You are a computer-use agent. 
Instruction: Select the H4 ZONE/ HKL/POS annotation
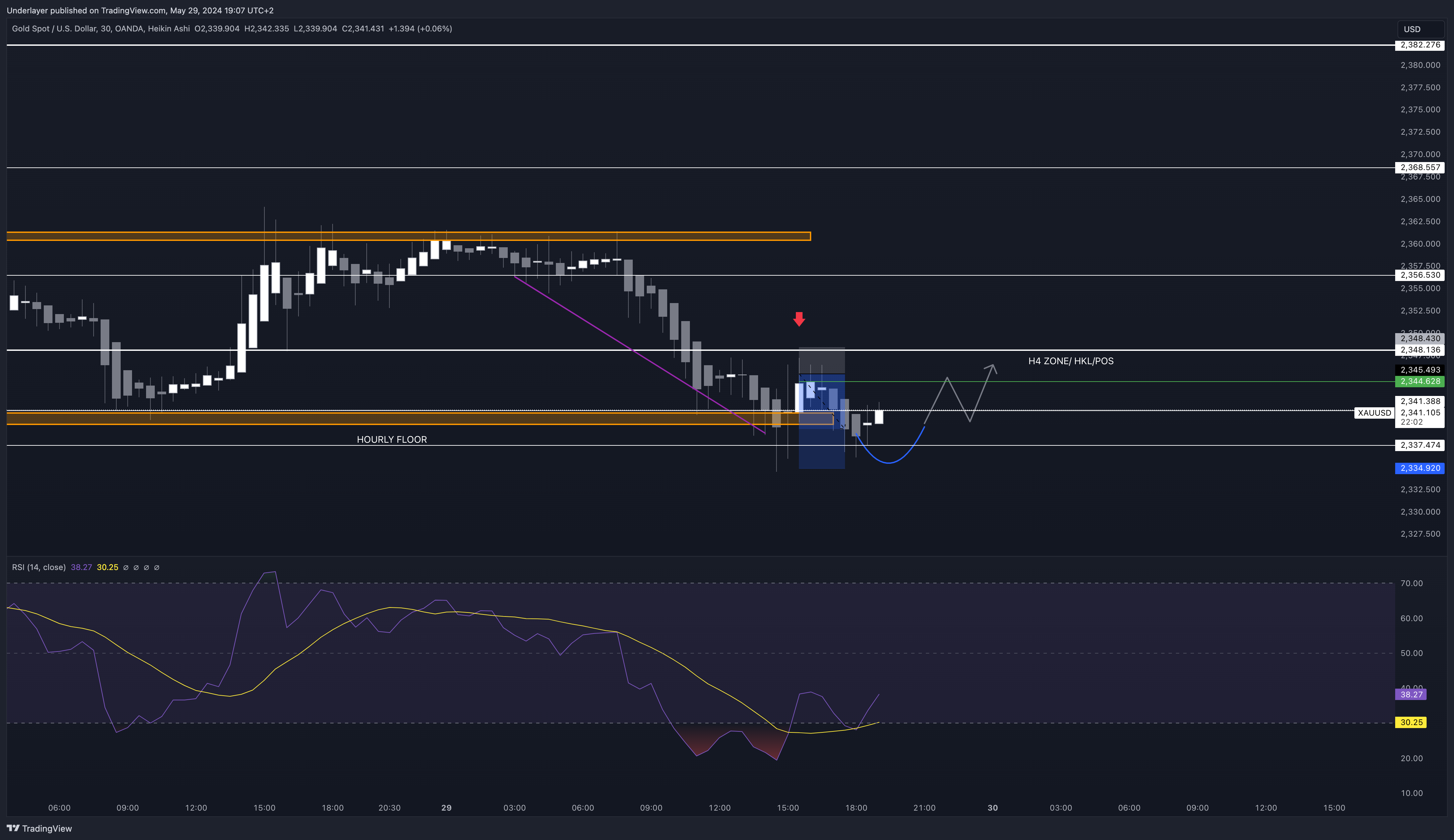tap(1071, 361)
